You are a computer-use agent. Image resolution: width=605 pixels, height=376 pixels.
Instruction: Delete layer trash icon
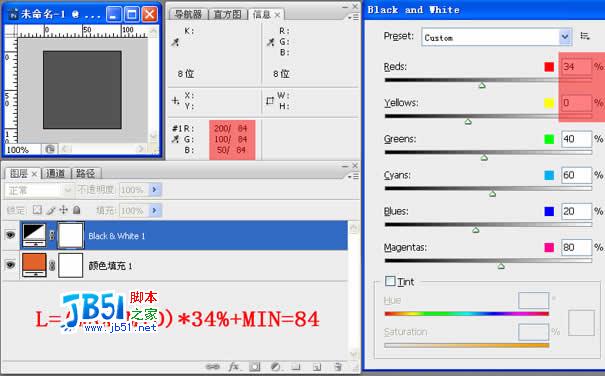(338, 366)
